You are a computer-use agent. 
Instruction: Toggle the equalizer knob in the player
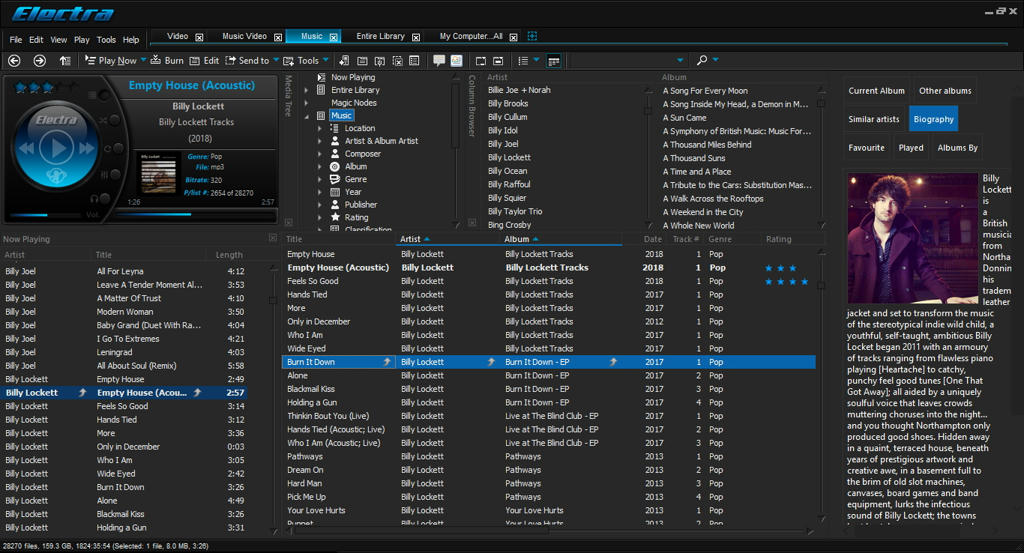[114, 176]
